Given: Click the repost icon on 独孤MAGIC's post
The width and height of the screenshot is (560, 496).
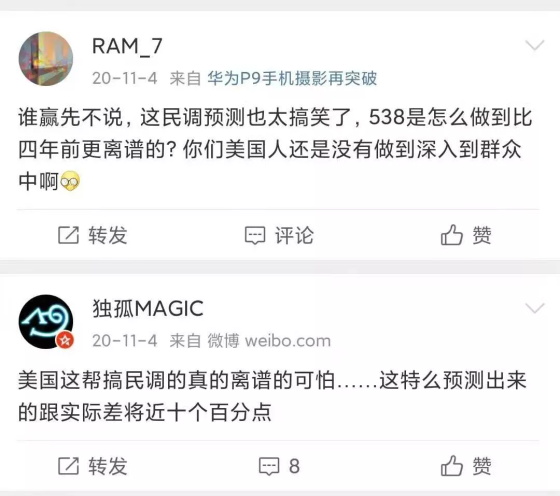Looking at the screenshot, I should coord(68,466).
